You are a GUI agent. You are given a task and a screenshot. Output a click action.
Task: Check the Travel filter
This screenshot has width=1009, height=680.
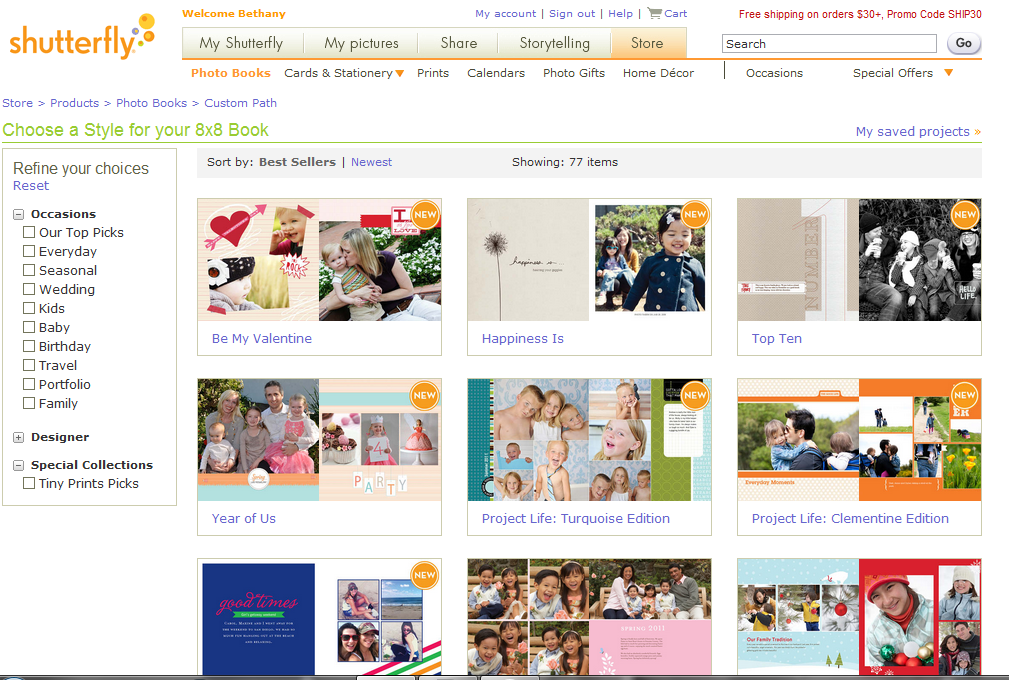[28, 365]
